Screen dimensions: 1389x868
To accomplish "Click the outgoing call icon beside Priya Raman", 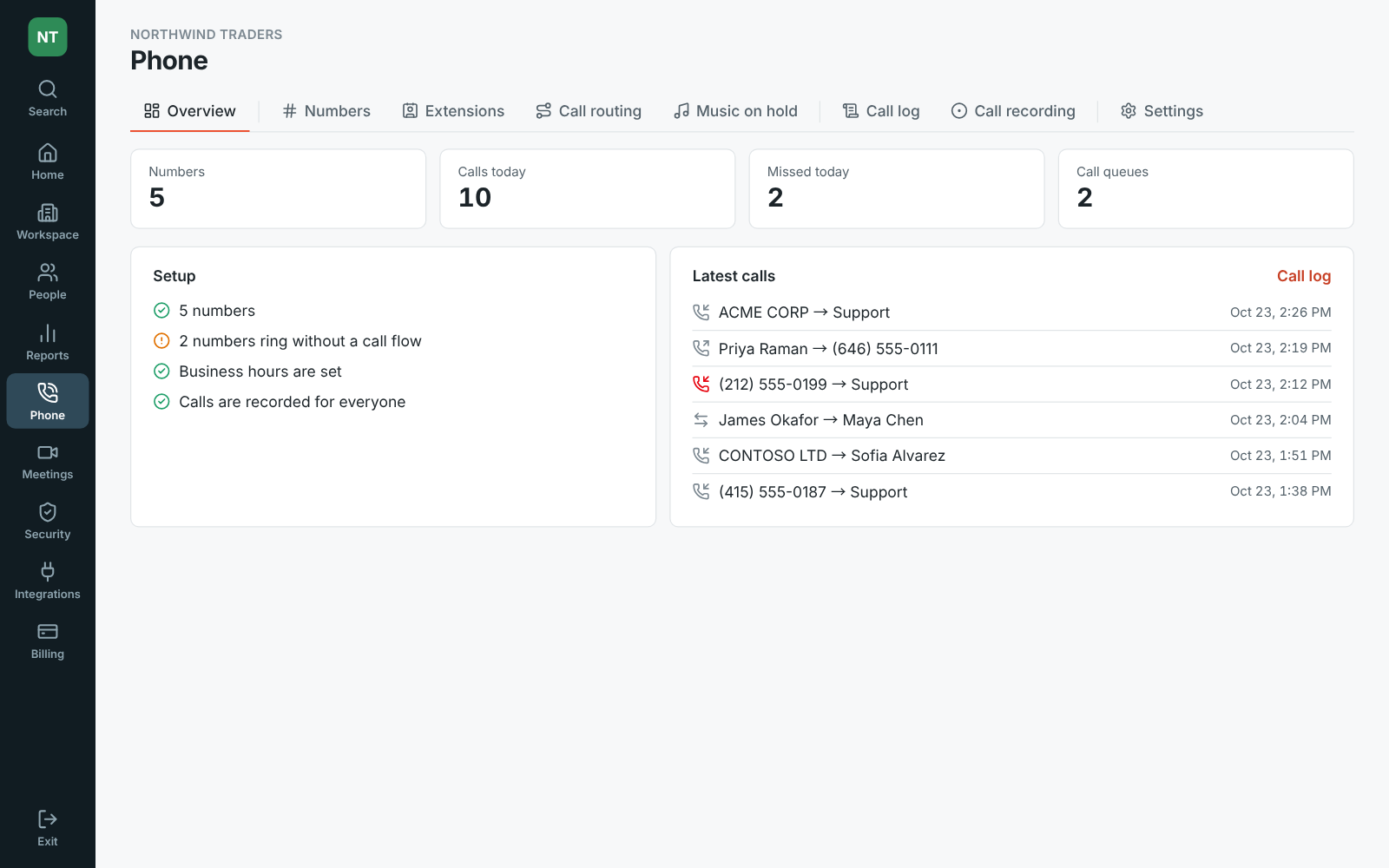I will pos(701,348).
